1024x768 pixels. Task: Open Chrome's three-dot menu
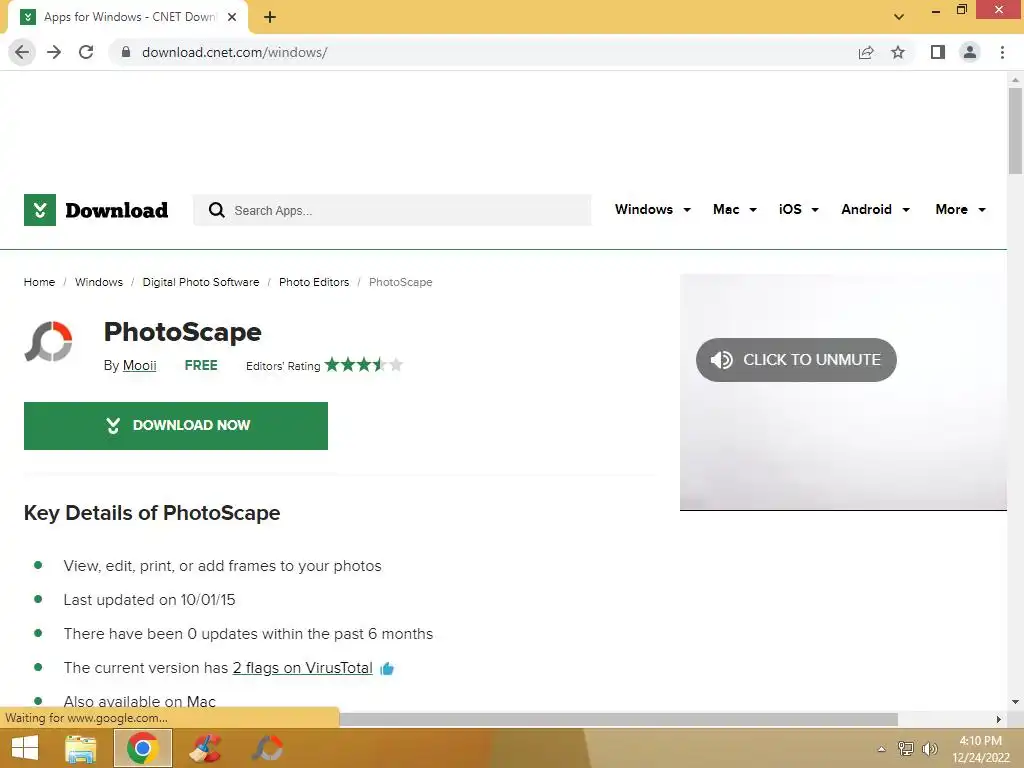pyautogui.click(x=1002, y=52)
